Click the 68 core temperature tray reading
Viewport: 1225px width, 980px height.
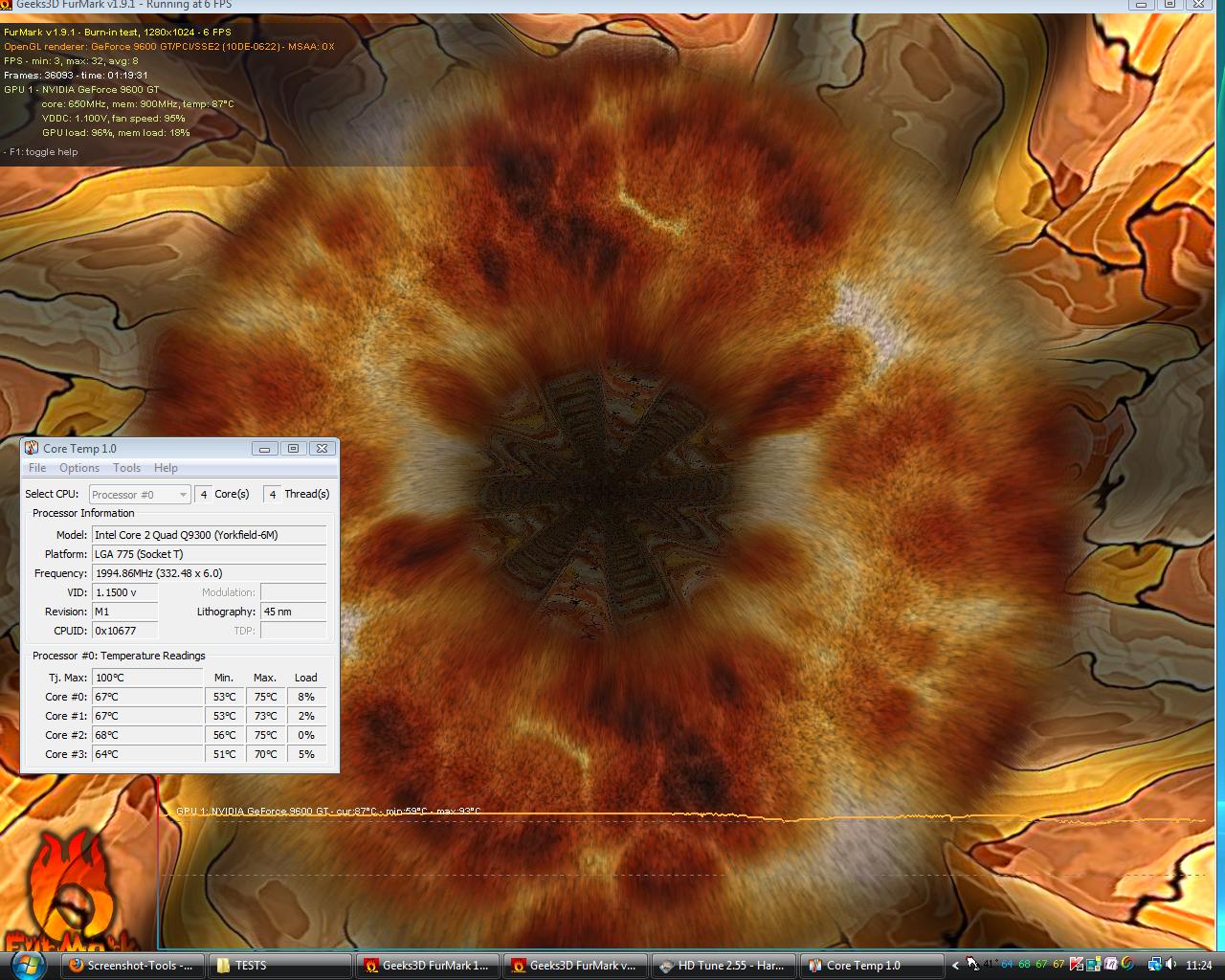tap(1024, 965)
